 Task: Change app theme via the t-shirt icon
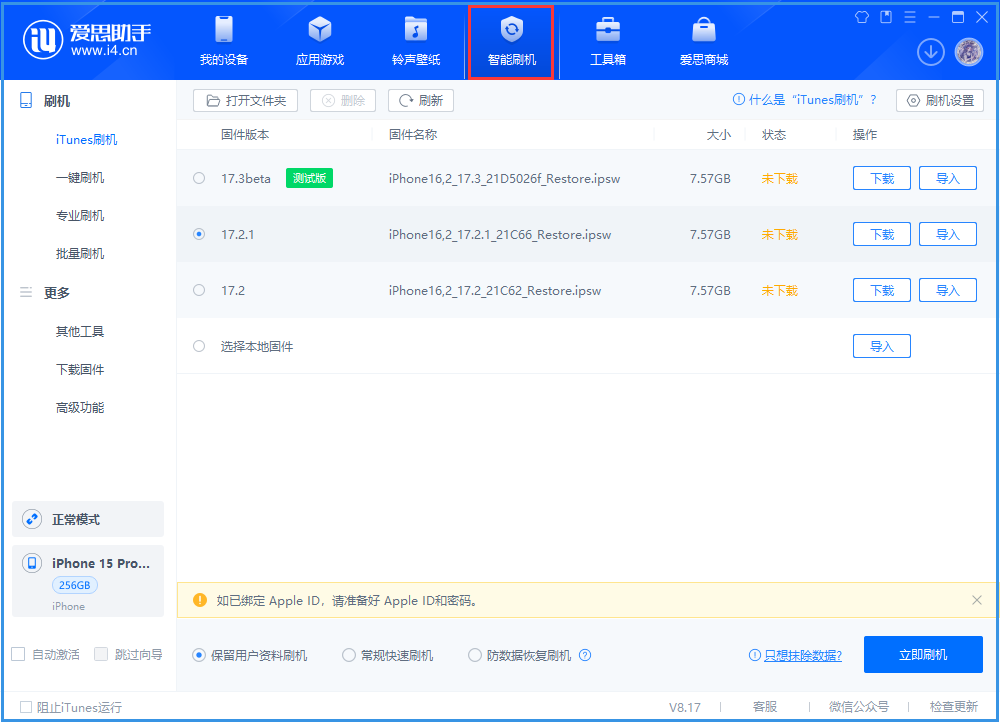tap(861, 16)
